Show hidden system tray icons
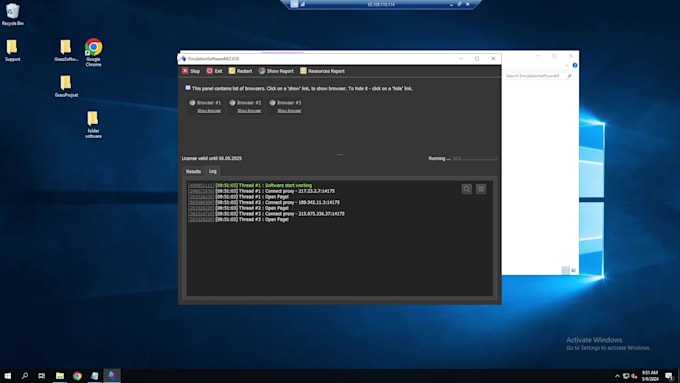 [x=617, y=376]
